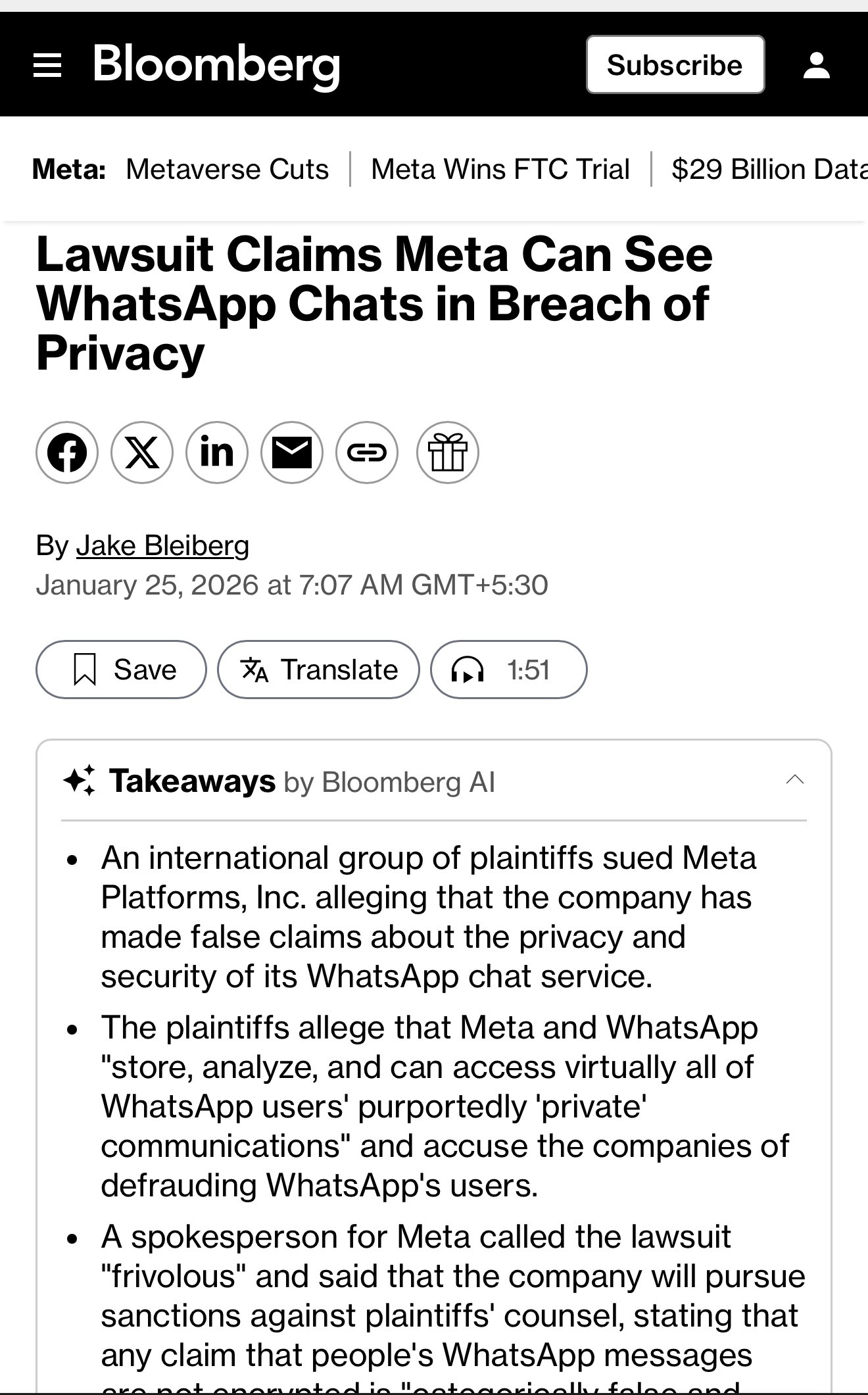The image size is (868, 1395).
Task: Copy the article link icon
Action: pyautogui.click(x=367, y=453)
